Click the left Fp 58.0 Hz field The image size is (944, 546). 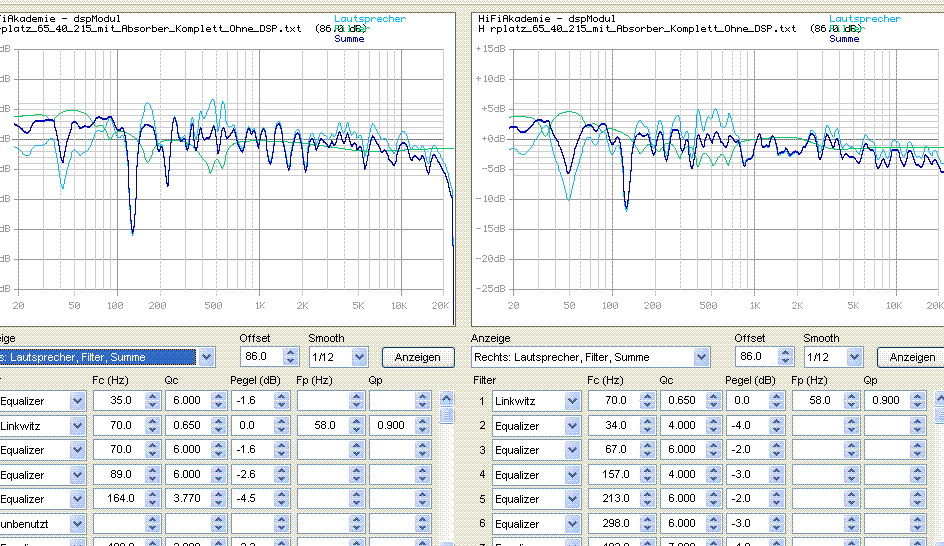[x=324, y=426]
